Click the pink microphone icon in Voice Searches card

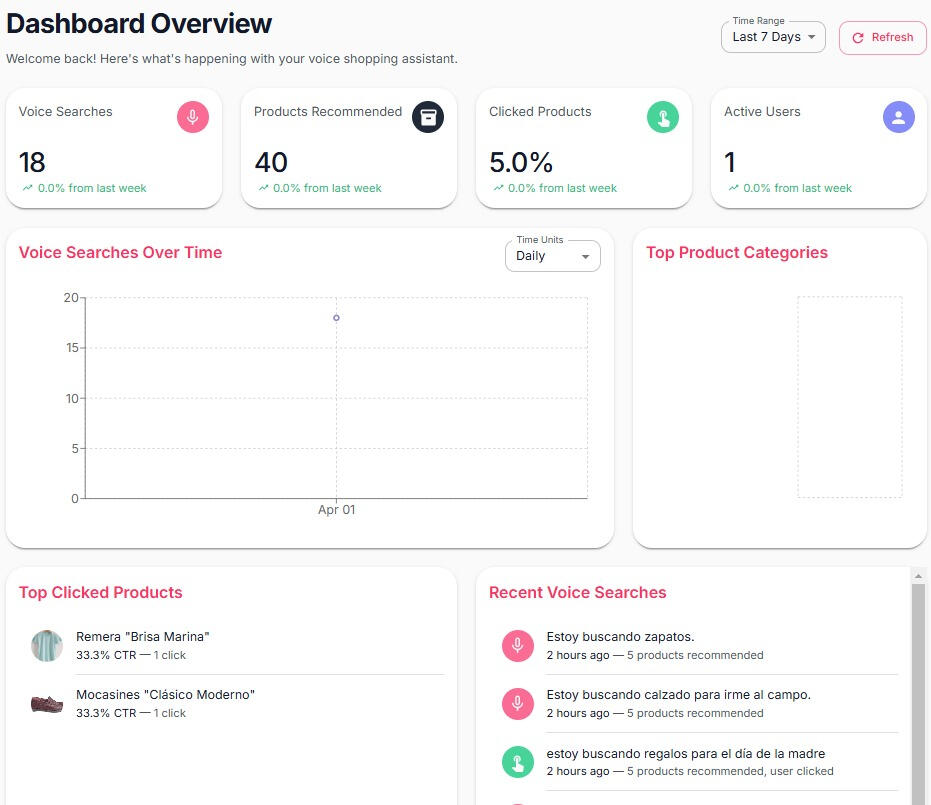pos(193,117)
